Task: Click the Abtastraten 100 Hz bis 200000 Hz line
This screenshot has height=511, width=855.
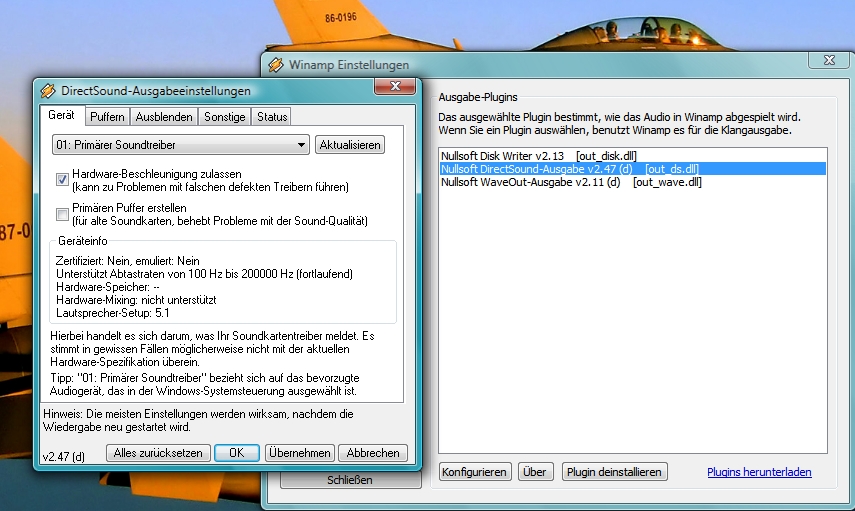Action: pos(204,274)
